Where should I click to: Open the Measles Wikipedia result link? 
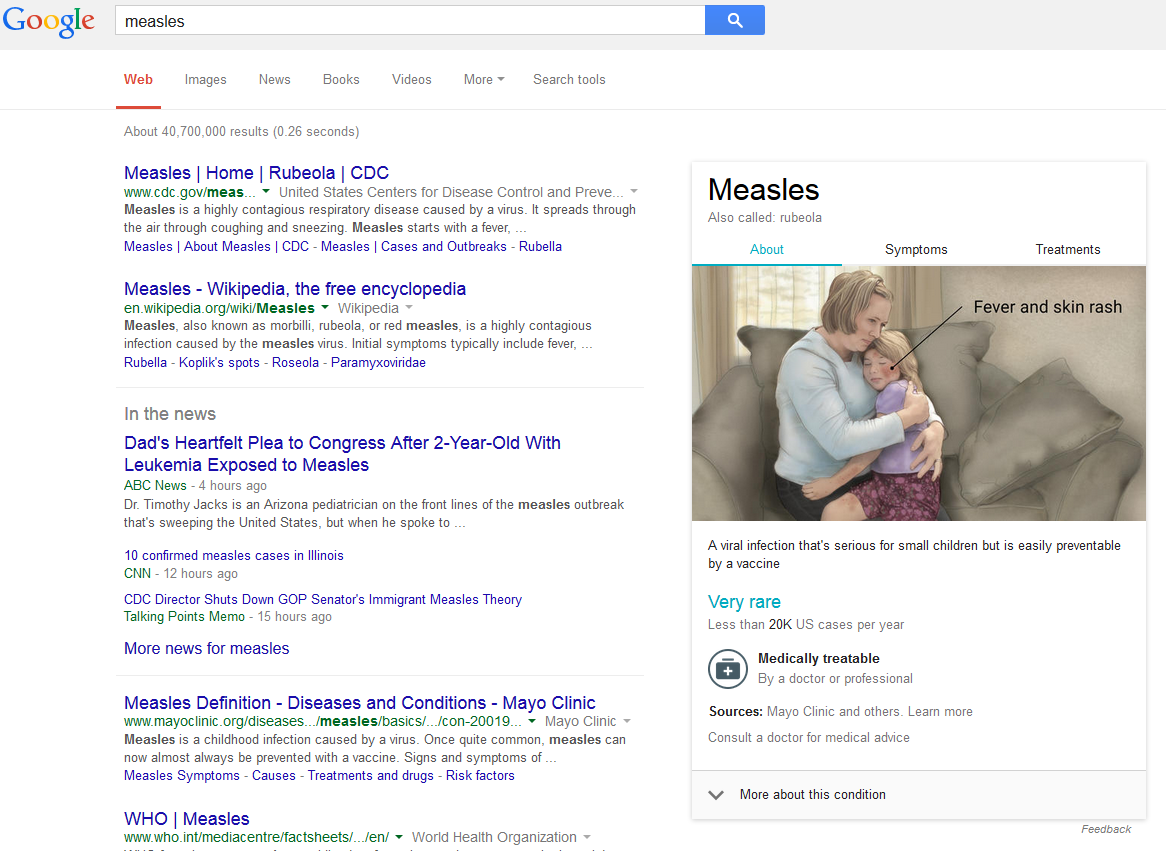(295, 289)
